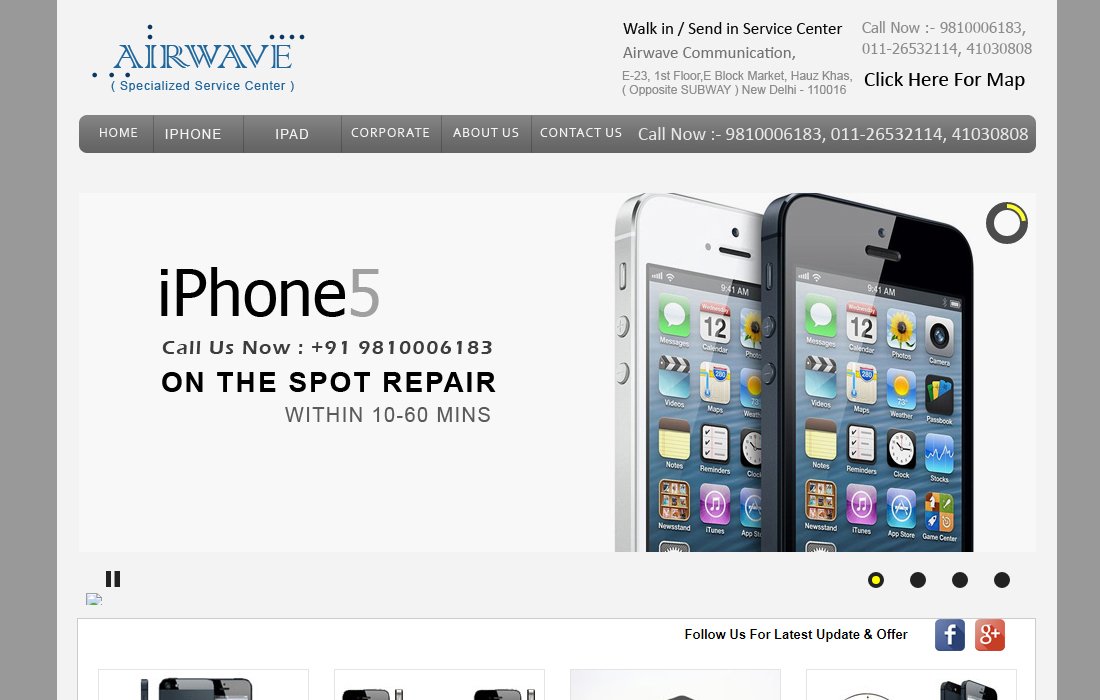Screen dimensions: 1100x700
Task: Switch to the third slide dot
Action: pos(960,580)
